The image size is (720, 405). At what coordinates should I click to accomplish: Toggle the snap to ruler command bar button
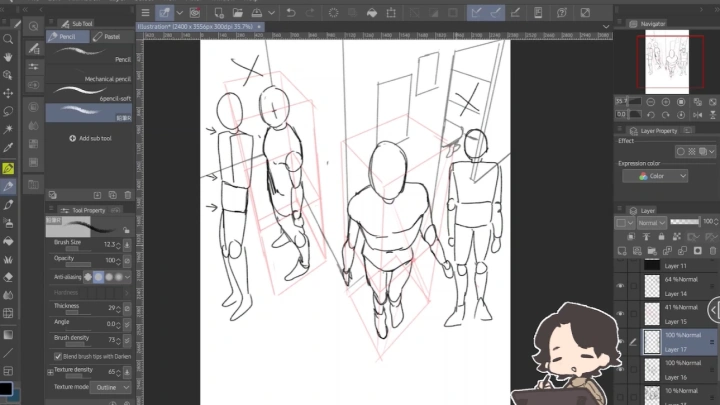pos(476,13)
